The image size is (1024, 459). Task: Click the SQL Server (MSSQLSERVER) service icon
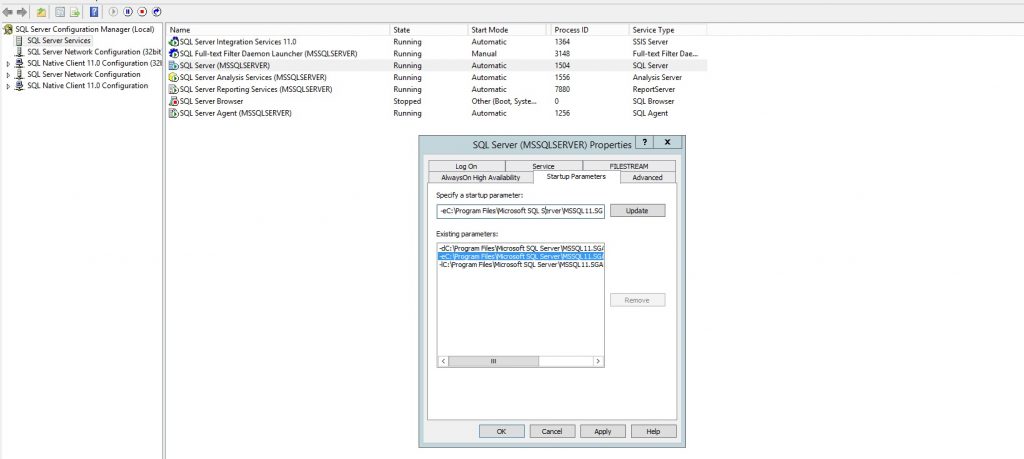(x=174, y=65)
